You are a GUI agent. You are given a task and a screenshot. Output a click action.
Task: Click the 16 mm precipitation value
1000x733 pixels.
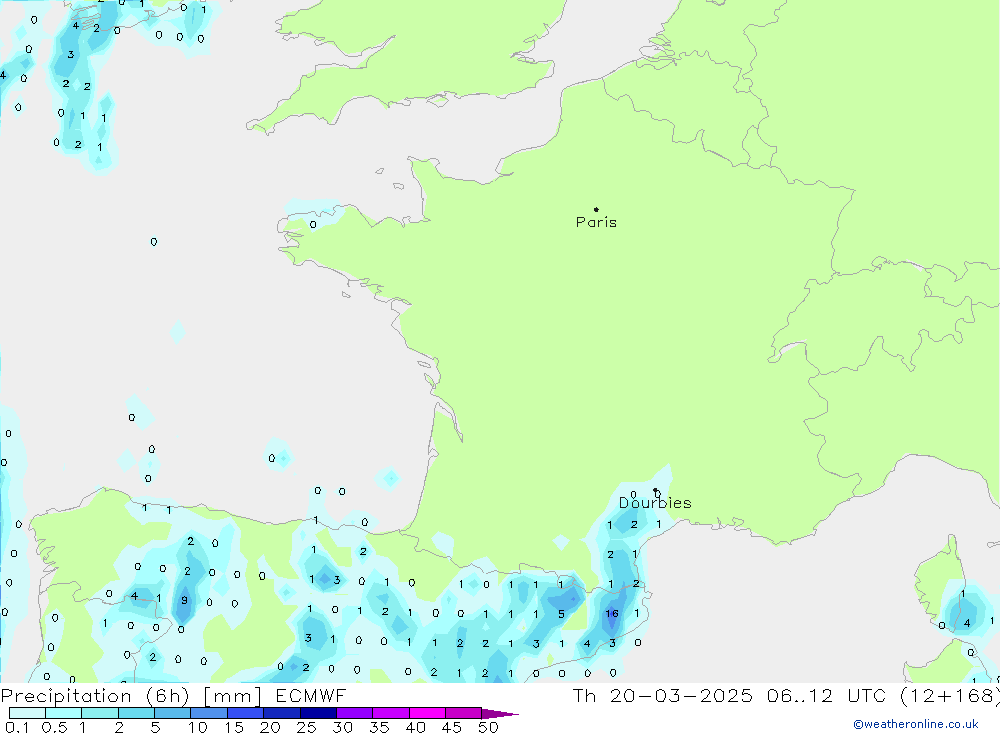[612, 614]
